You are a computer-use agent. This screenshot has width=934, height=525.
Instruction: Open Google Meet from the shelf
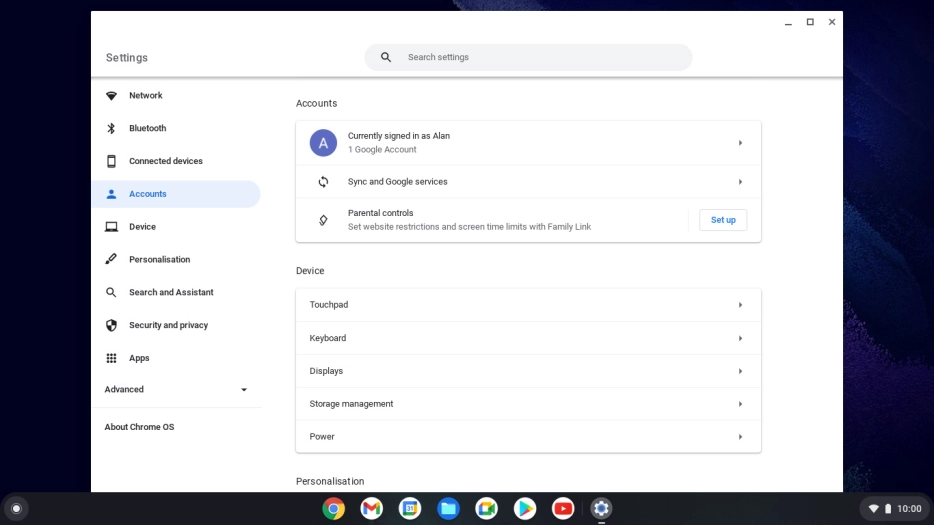tap(487, 508)
